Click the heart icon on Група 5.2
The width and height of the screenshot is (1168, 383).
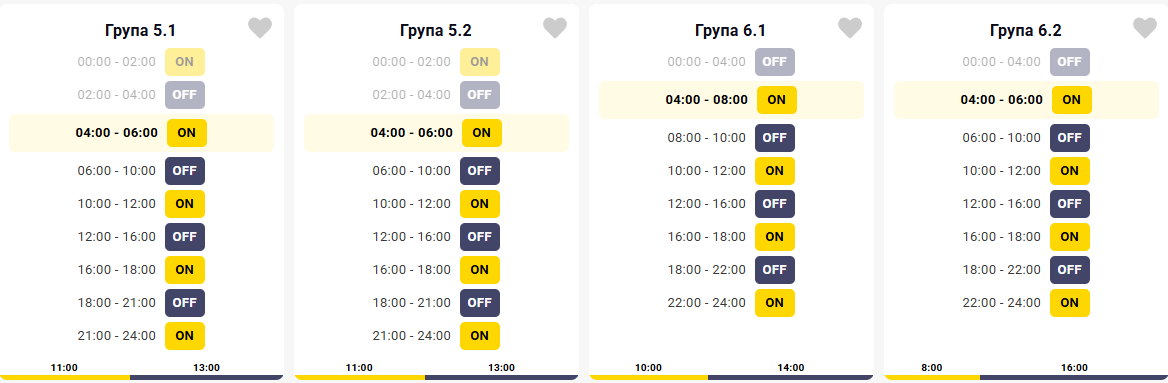click(555, 28)
